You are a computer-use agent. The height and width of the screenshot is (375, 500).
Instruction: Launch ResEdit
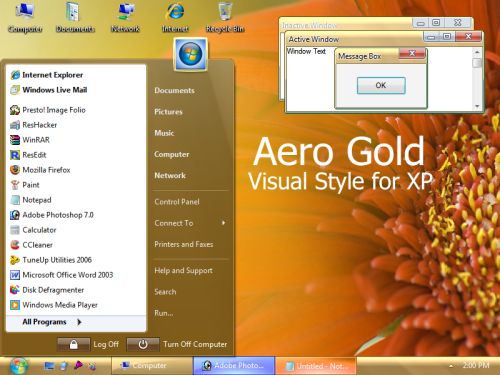point(28,155)
